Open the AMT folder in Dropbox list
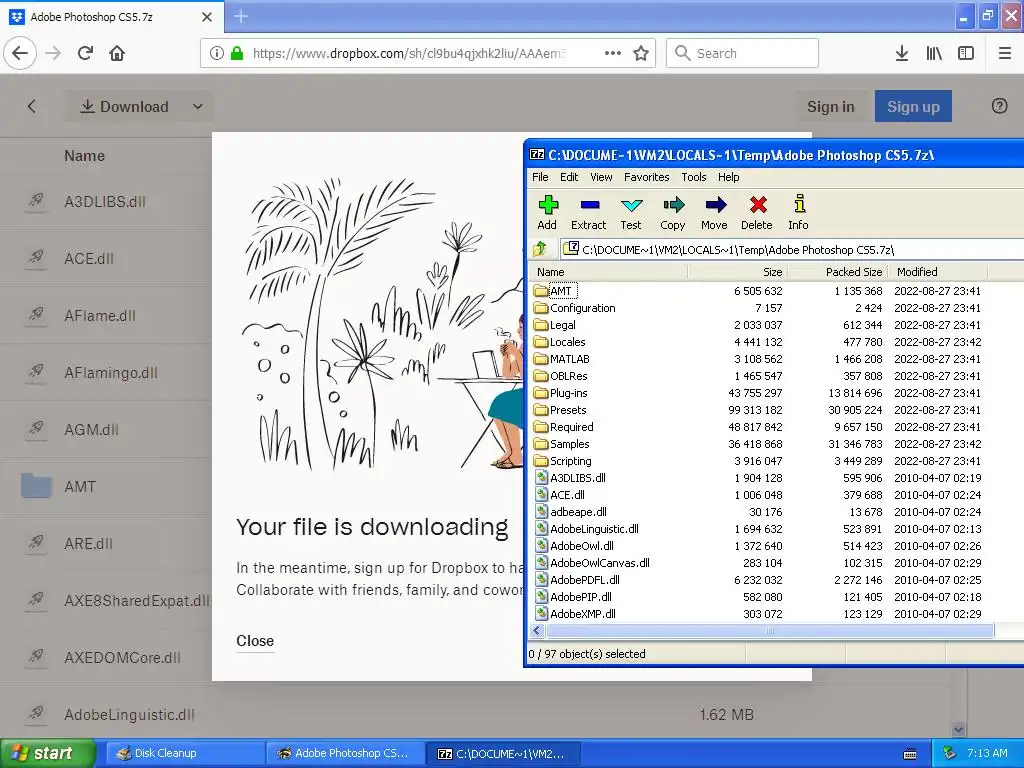This screenshot has width=1024, height=768. coord(80,487)
